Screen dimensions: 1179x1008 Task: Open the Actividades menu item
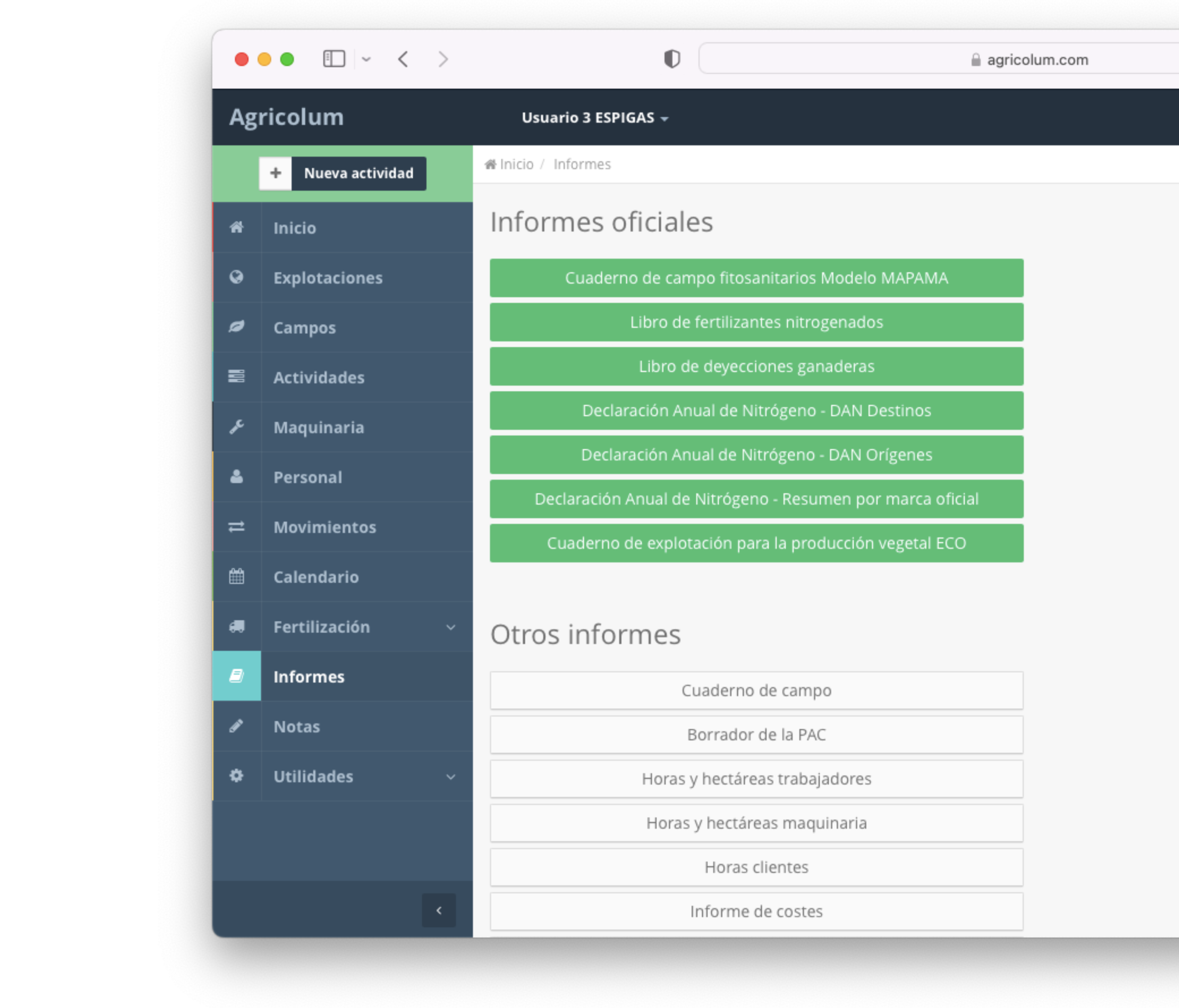tap(319, 377)
